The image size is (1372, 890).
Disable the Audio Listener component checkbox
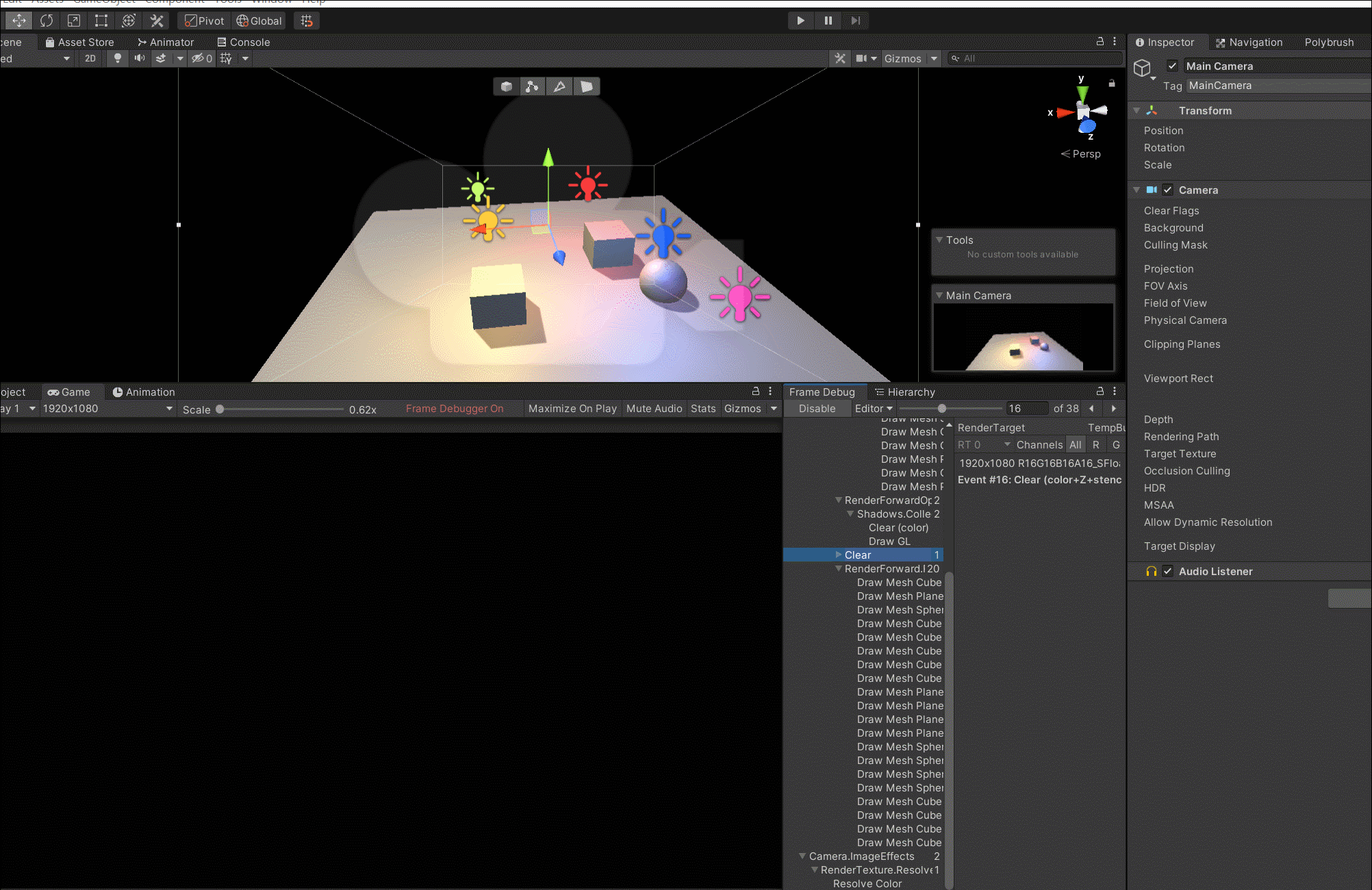click(1168, 571)
